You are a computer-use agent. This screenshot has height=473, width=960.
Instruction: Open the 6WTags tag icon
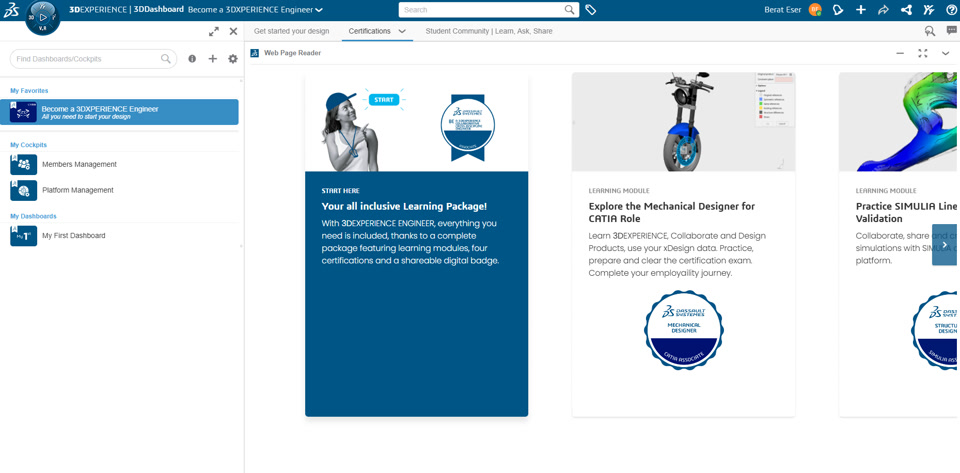590,10
